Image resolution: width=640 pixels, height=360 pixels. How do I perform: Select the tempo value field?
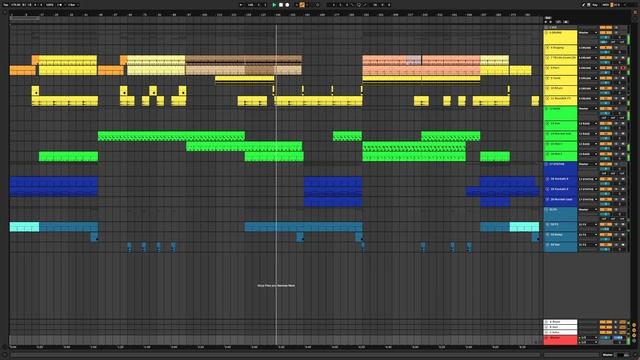click(16, 5)
